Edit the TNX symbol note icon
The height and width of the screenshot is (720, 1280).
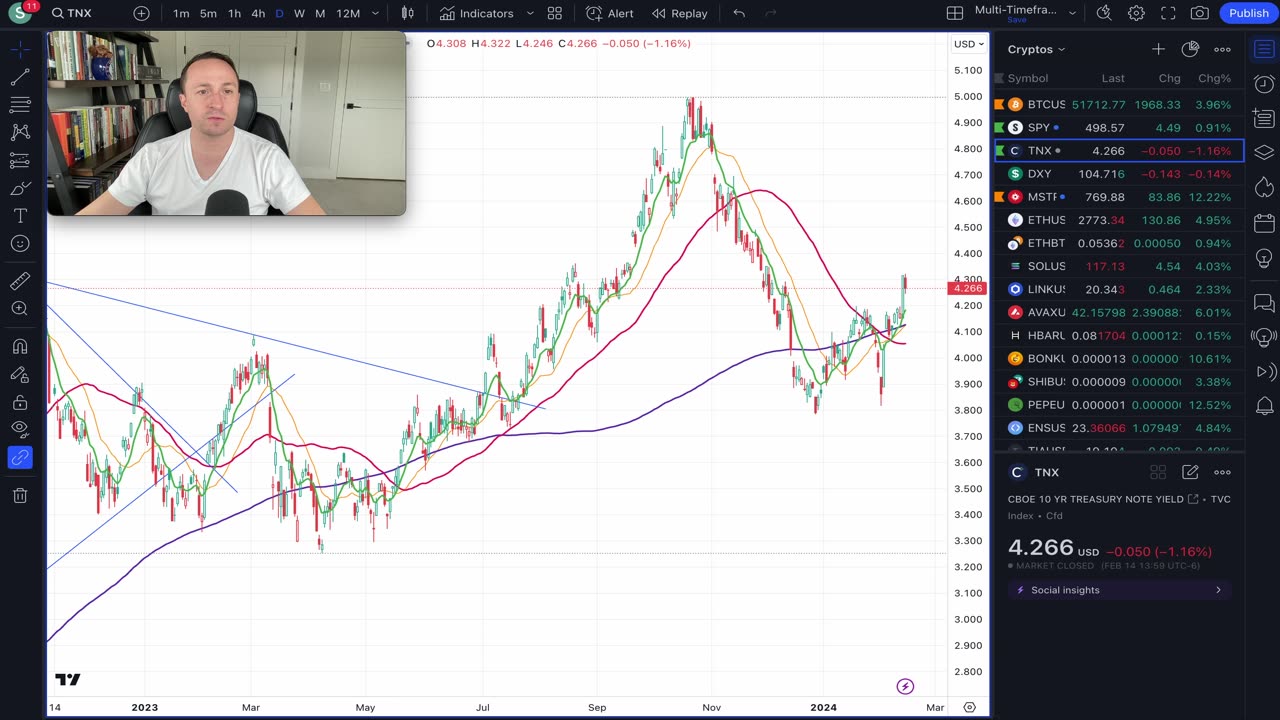[1190, 472]
